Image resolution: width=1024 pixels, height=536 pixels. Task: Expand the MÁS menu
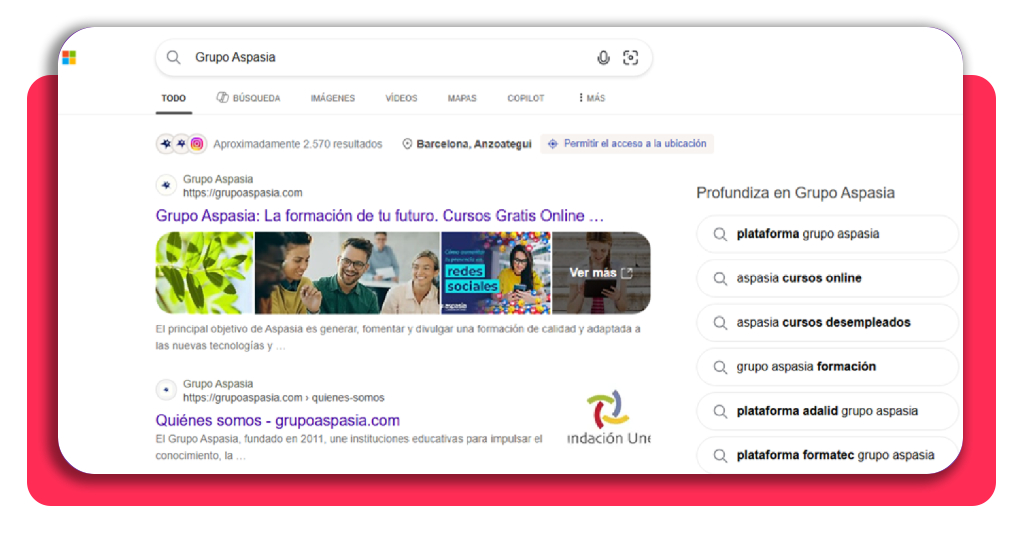[x=592, y=98]
